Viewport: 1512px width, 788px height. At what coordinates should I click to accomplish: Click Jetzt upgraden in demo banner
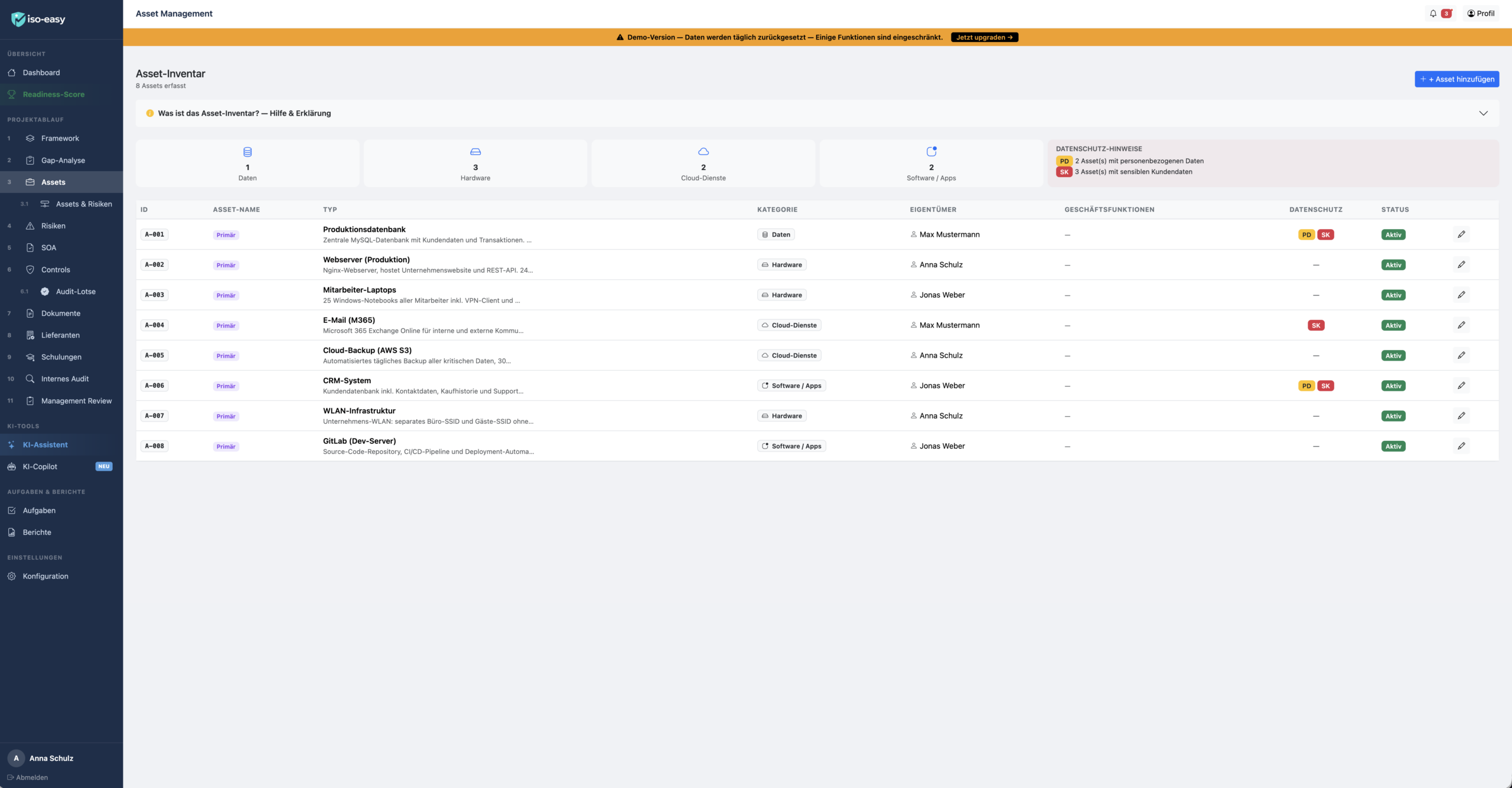coord(984,37)
